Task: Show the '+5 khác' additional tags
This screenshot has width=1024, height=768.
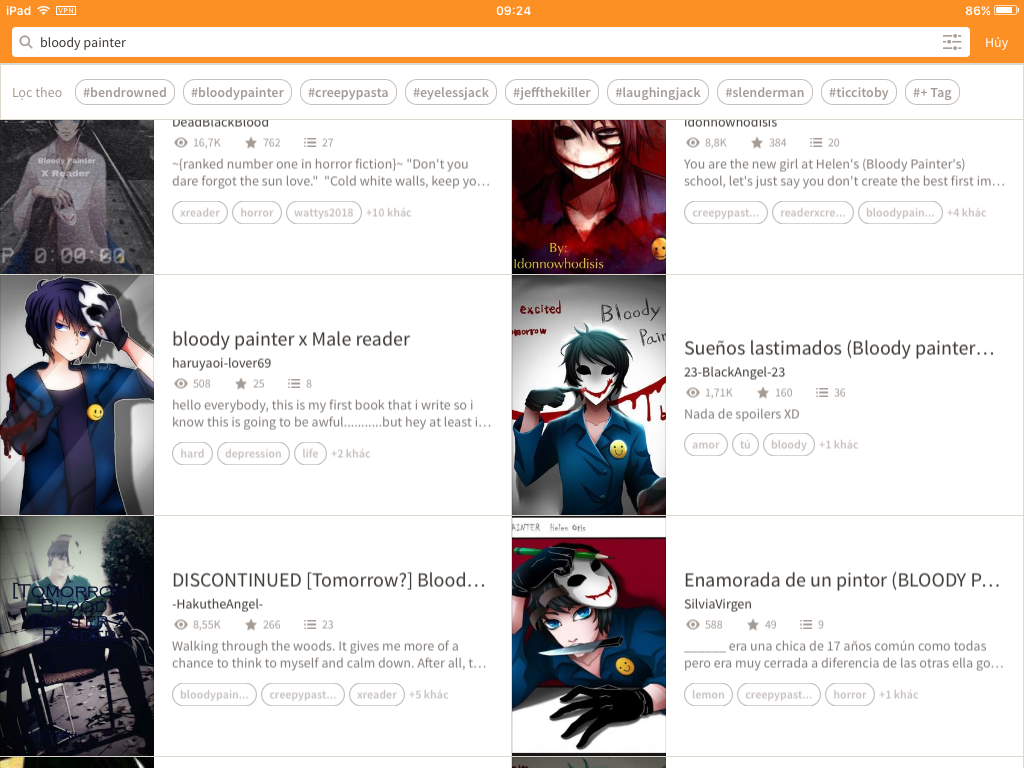Action: click(428, 694)
